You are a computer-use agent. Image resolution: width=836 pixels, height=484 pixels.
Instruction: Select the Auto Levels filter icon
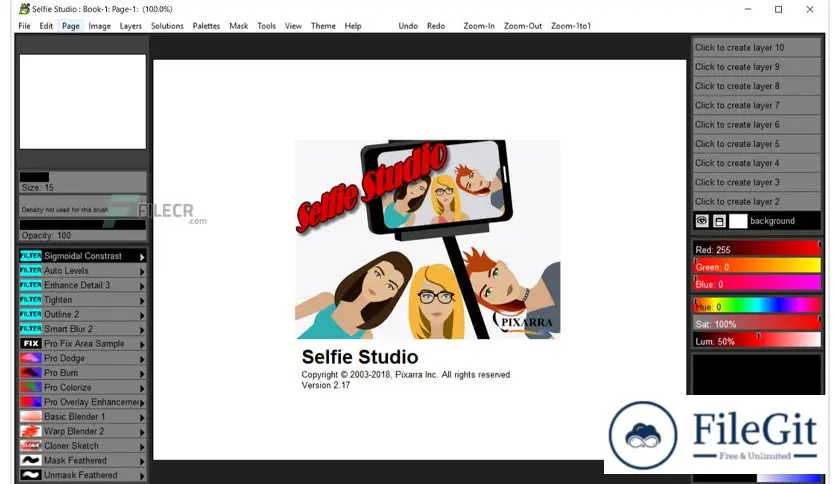pos(30,270)
